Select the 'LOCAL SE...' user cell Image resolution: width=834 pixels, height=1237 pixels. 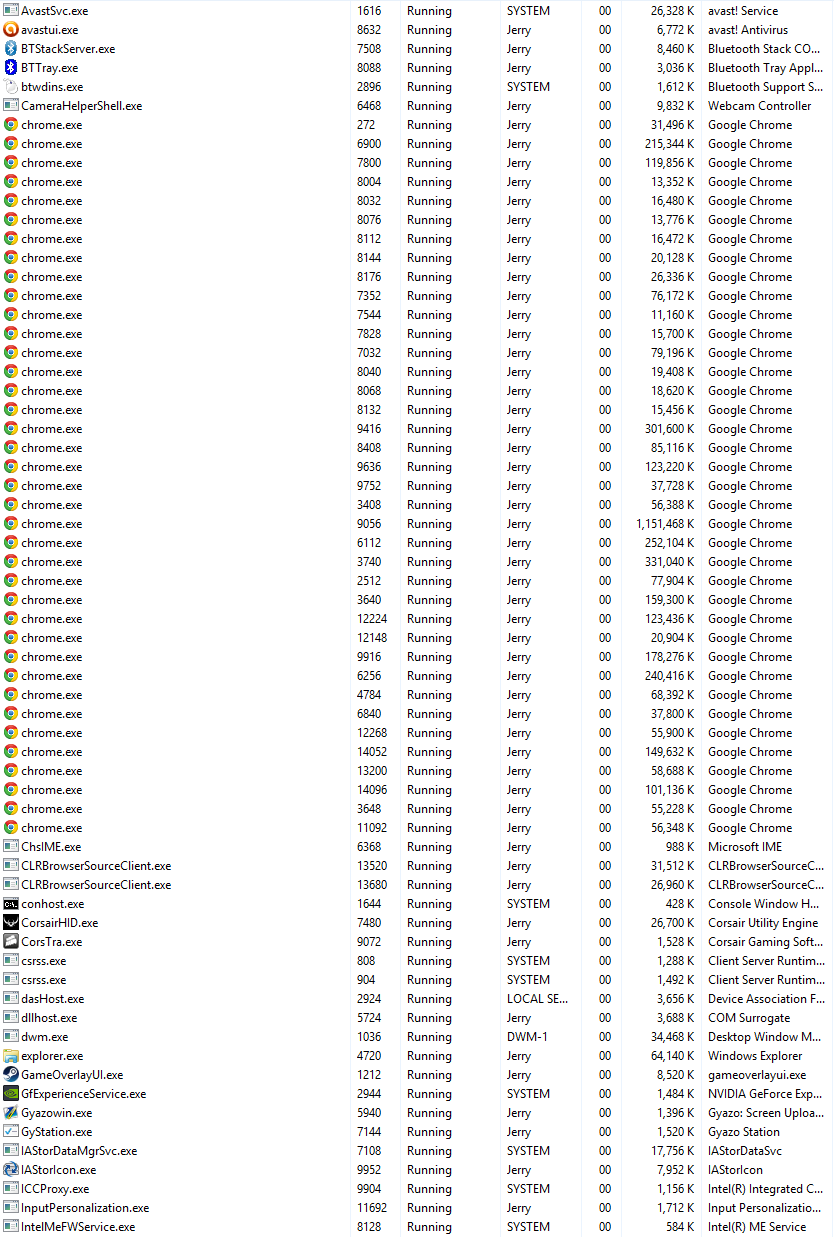[537, 999]
